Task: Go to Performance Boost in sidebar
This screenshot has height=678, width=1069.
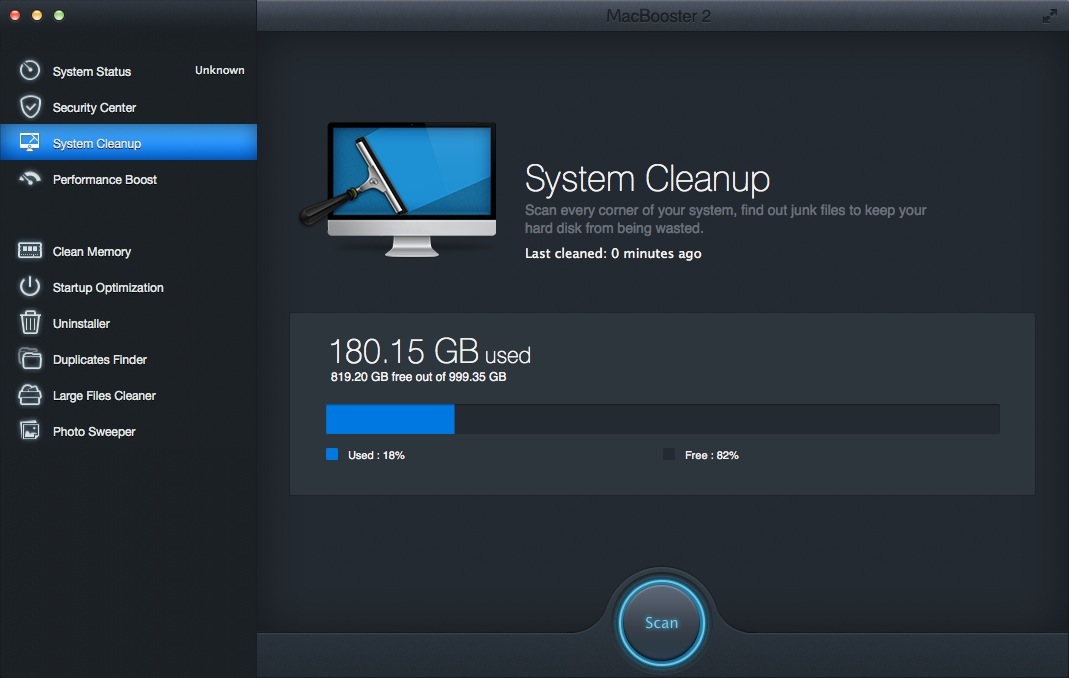Action: click(105, 179)
